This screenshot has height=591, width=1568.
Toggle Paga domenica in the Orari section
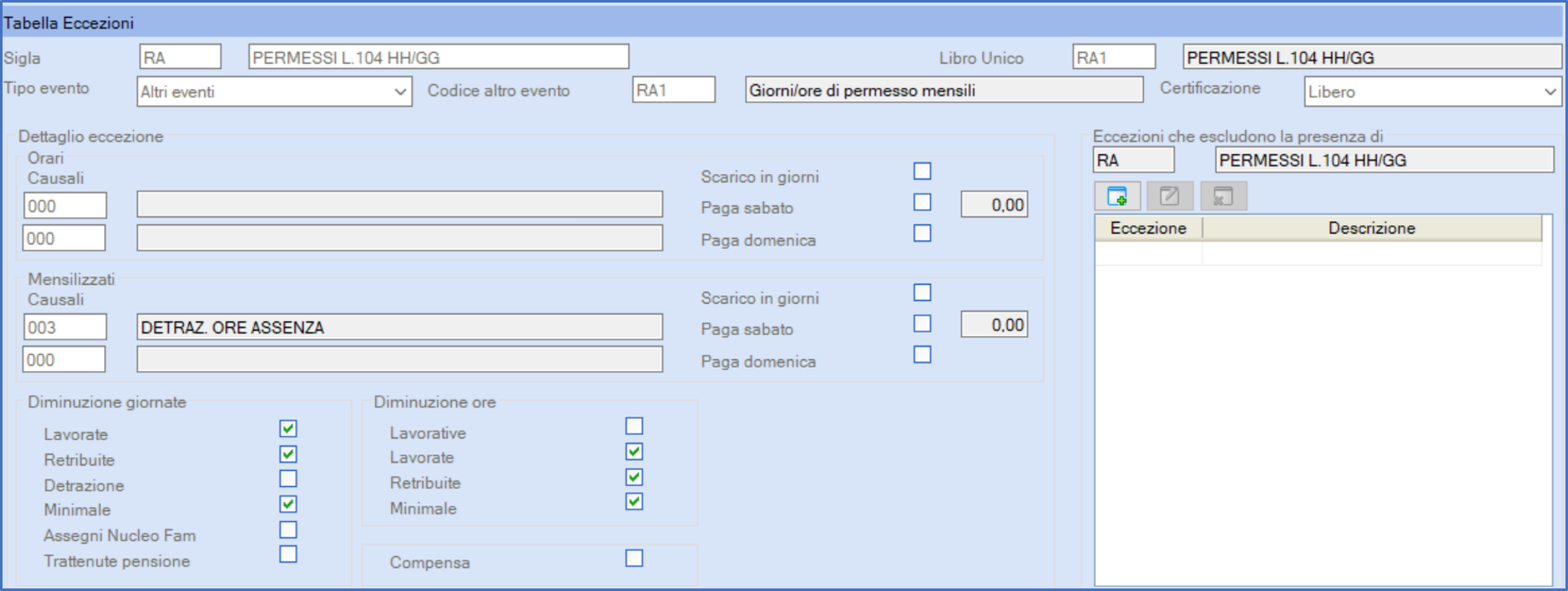pos(922,233)
